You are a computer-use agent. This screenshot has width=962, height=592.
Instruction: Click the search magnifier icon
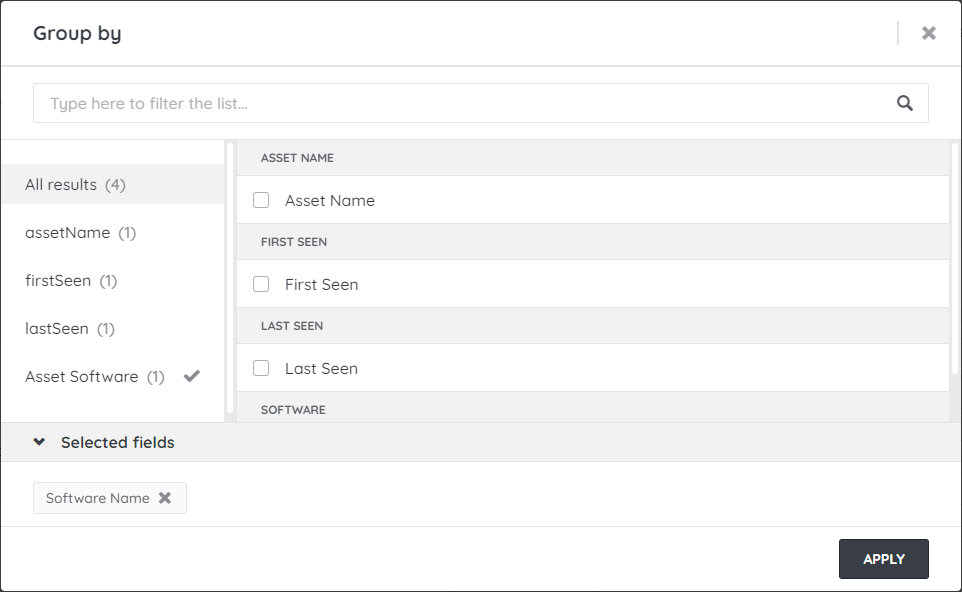[x=905, y=103]
